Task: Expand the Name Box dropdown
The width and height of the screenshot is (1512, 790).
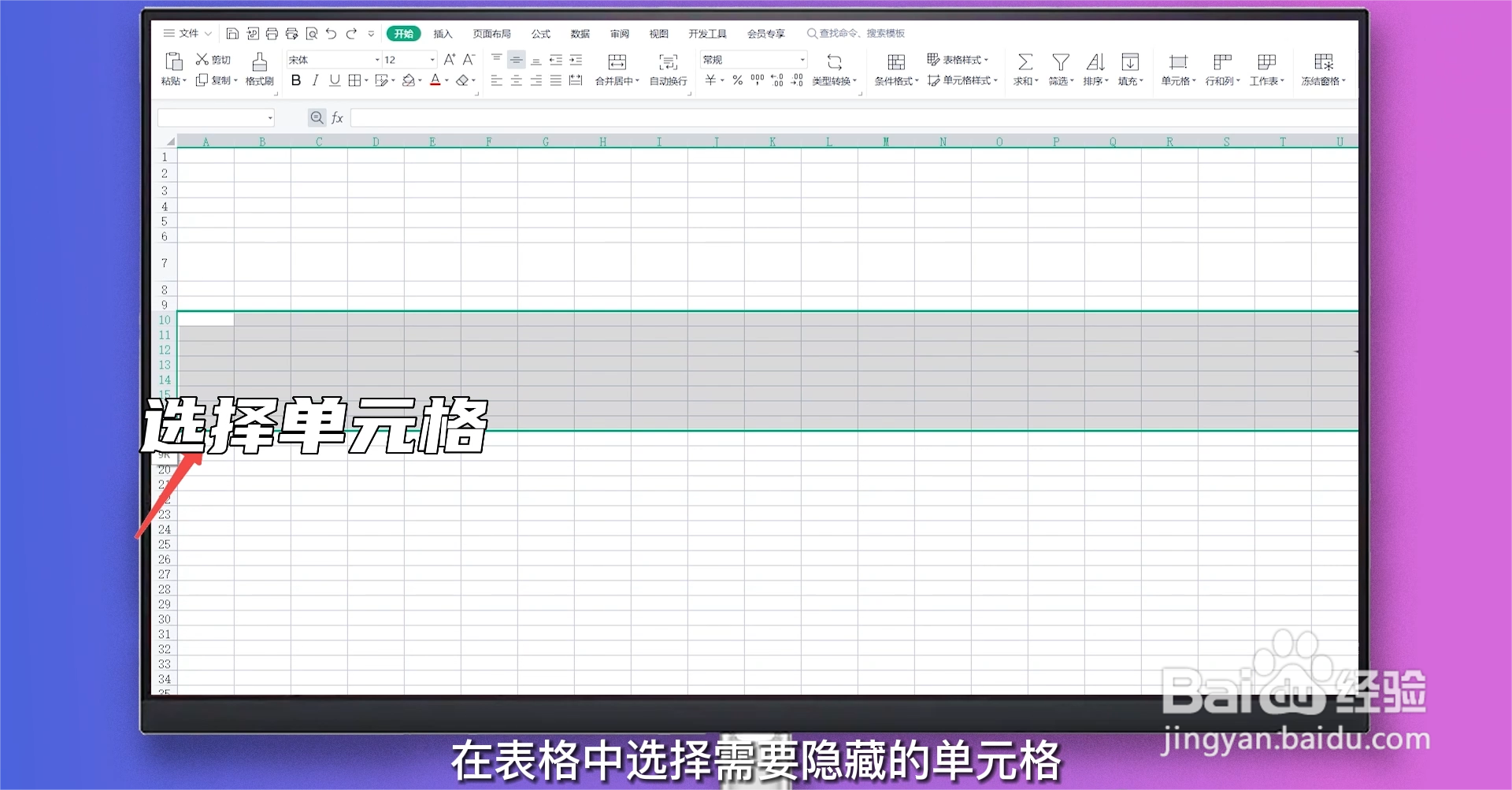Action: pos(270,118)
